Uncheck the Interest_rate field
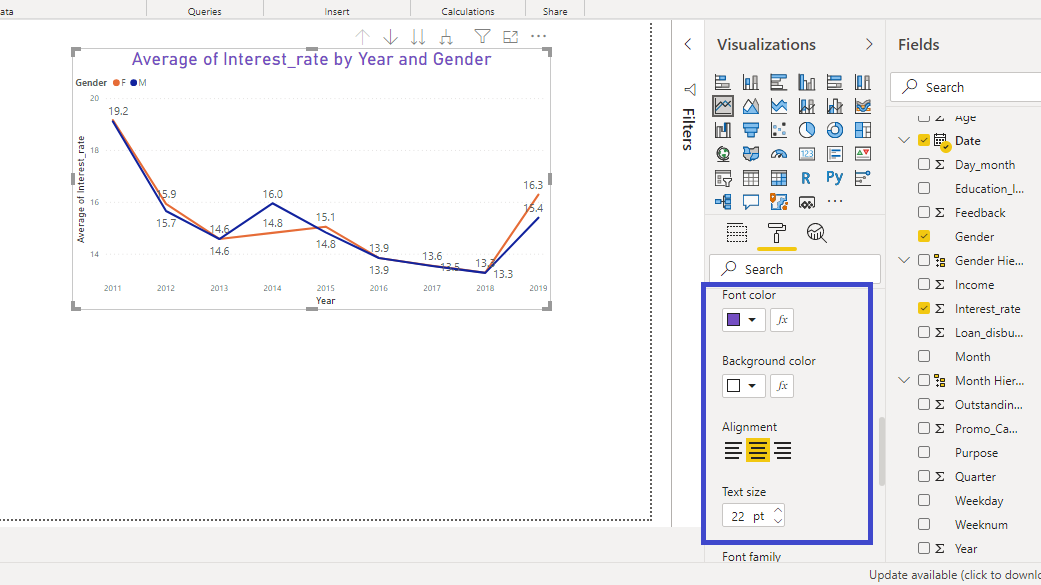1041x585 pixels. [x=924, y=309]
